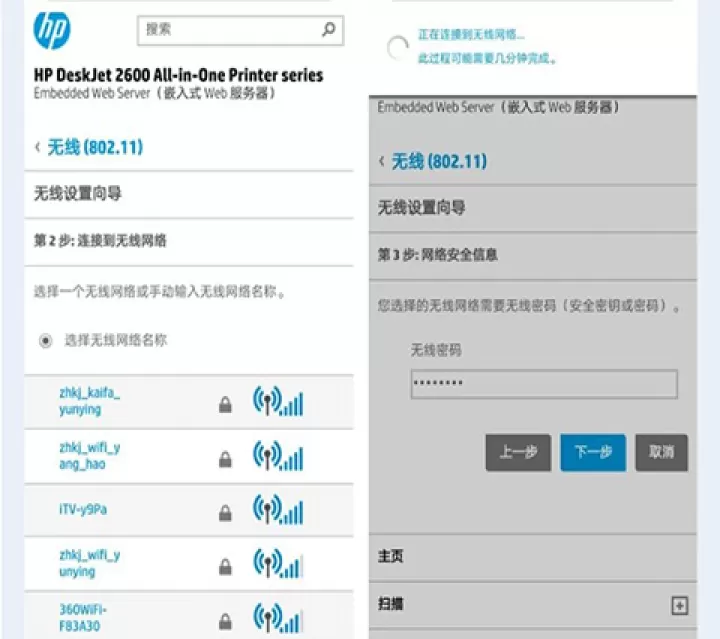Click the search magnifier icon

point(329,30)
